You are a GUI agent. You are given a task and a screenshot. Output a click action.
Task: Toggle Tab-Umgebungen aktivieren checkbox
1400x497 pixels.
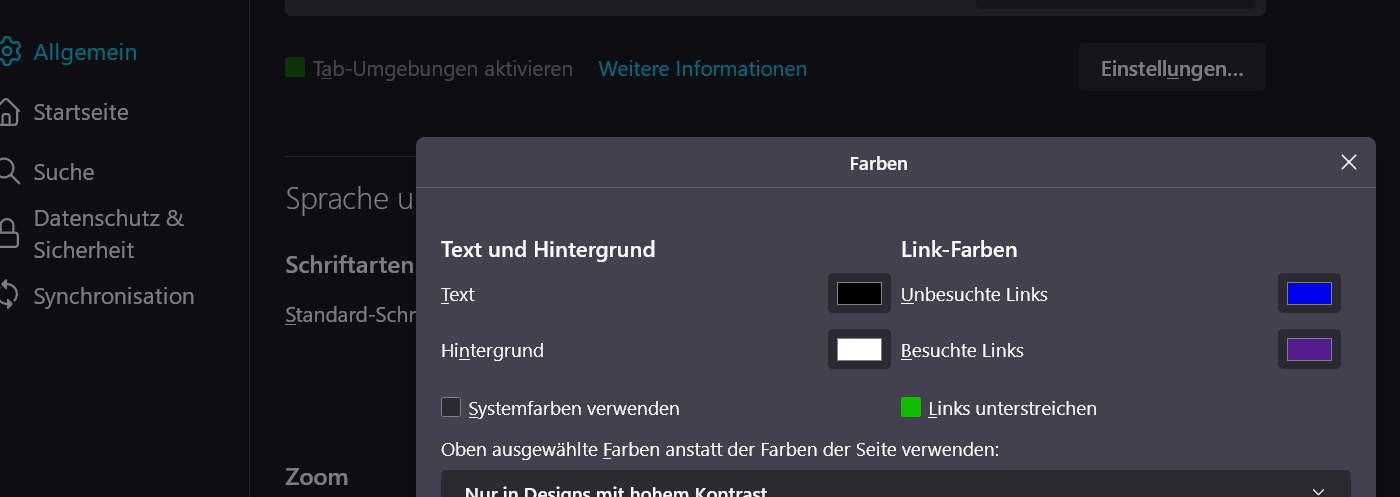pos(295,68)
